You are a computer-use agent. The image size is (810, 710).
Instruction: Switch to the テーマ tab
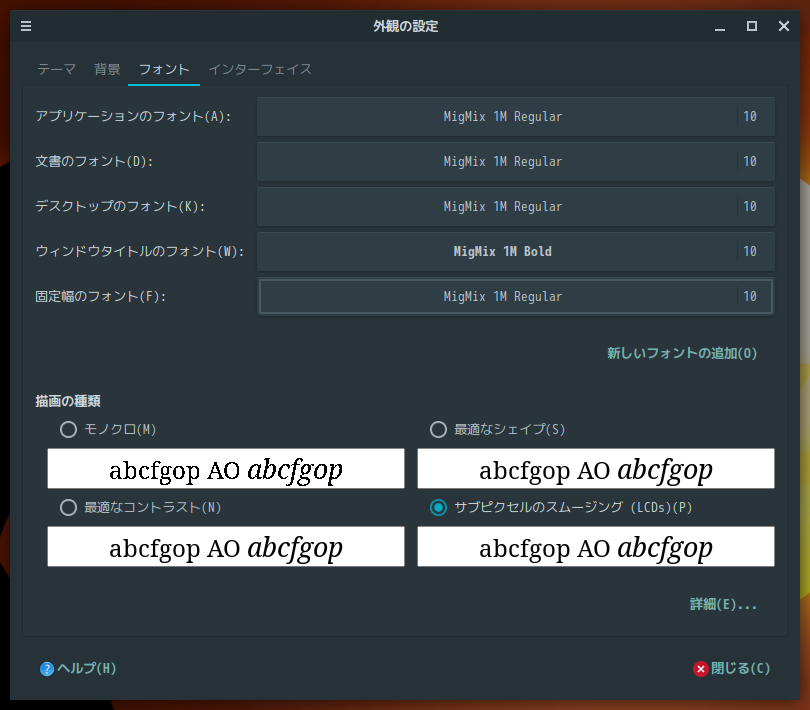click(56, 69)
